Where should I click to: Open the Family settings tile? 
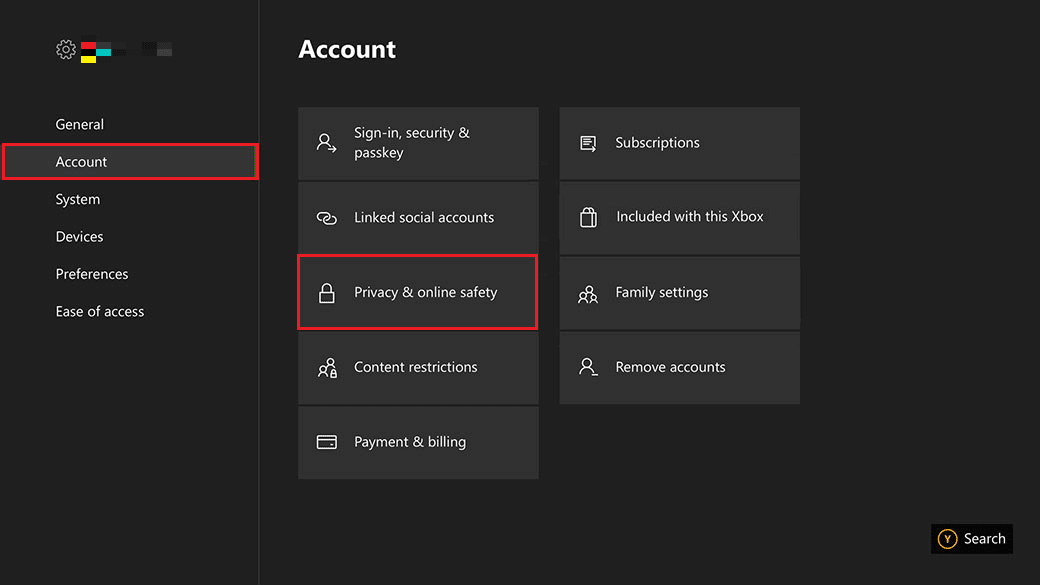click(x=680, y=292)
